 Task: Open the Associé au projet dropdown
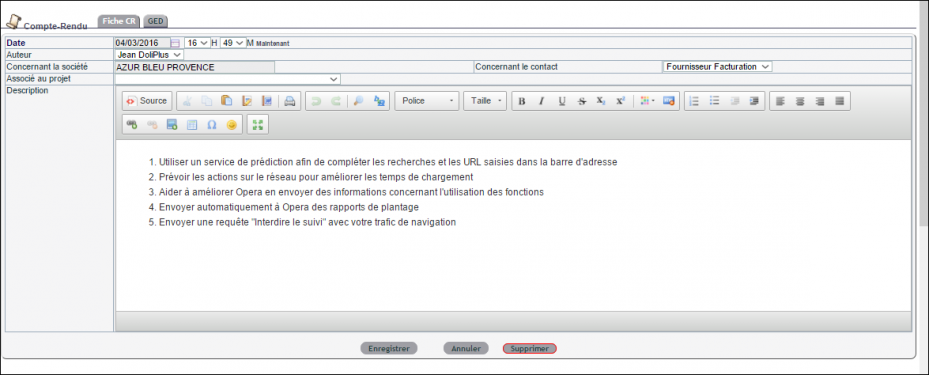(228, 79)
